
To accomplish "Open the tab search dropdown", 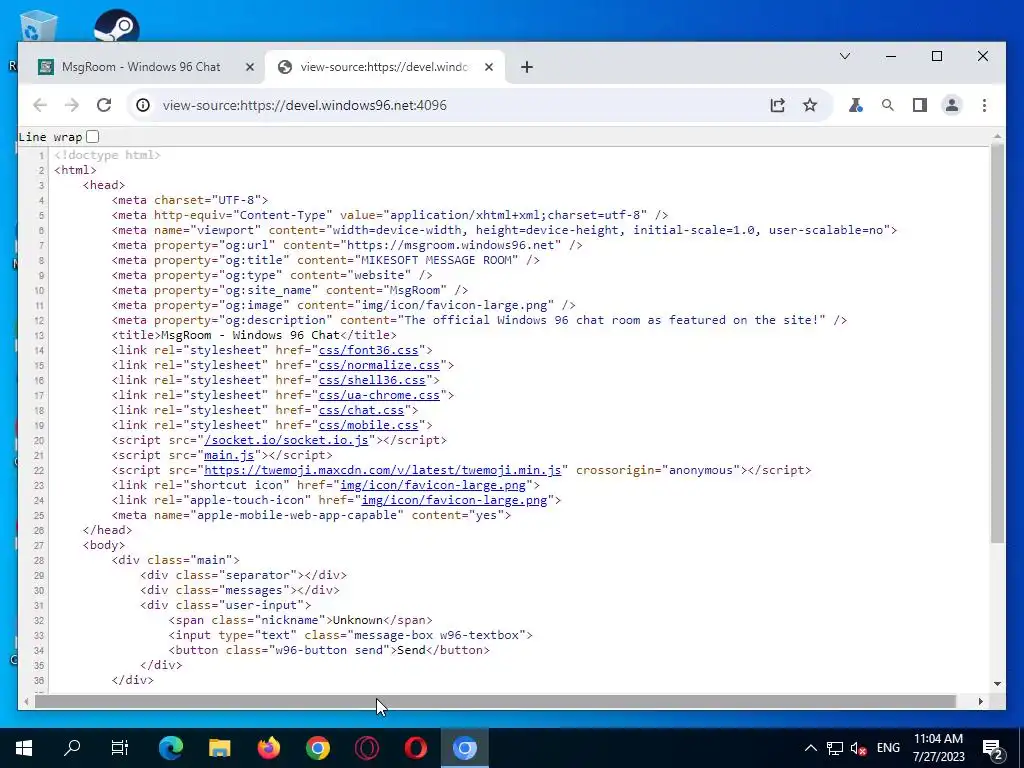I will coord(844,56).
